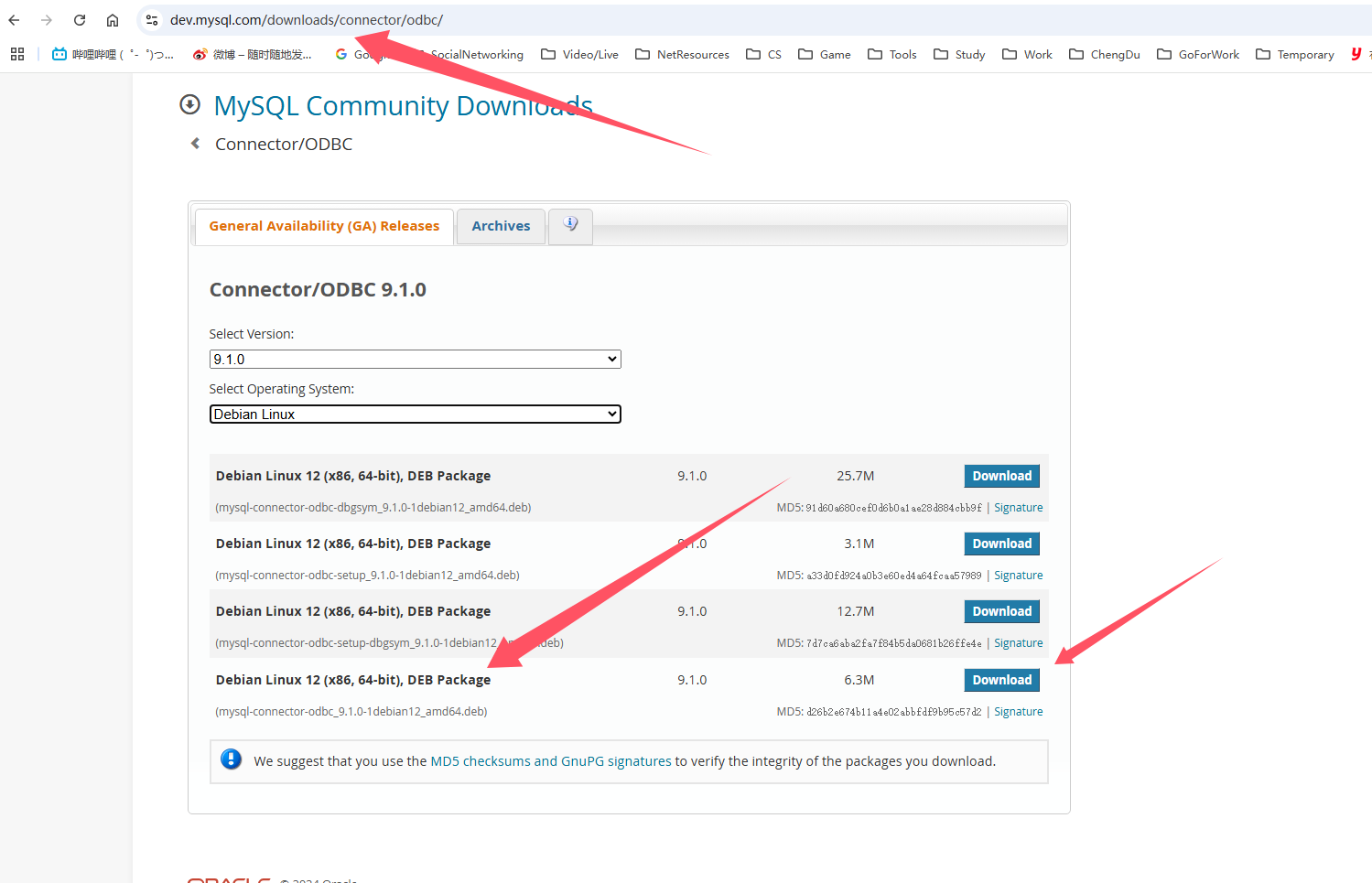
Task: Open the apps grid in bookmarks bar
Action: click(x=17, y=54)
